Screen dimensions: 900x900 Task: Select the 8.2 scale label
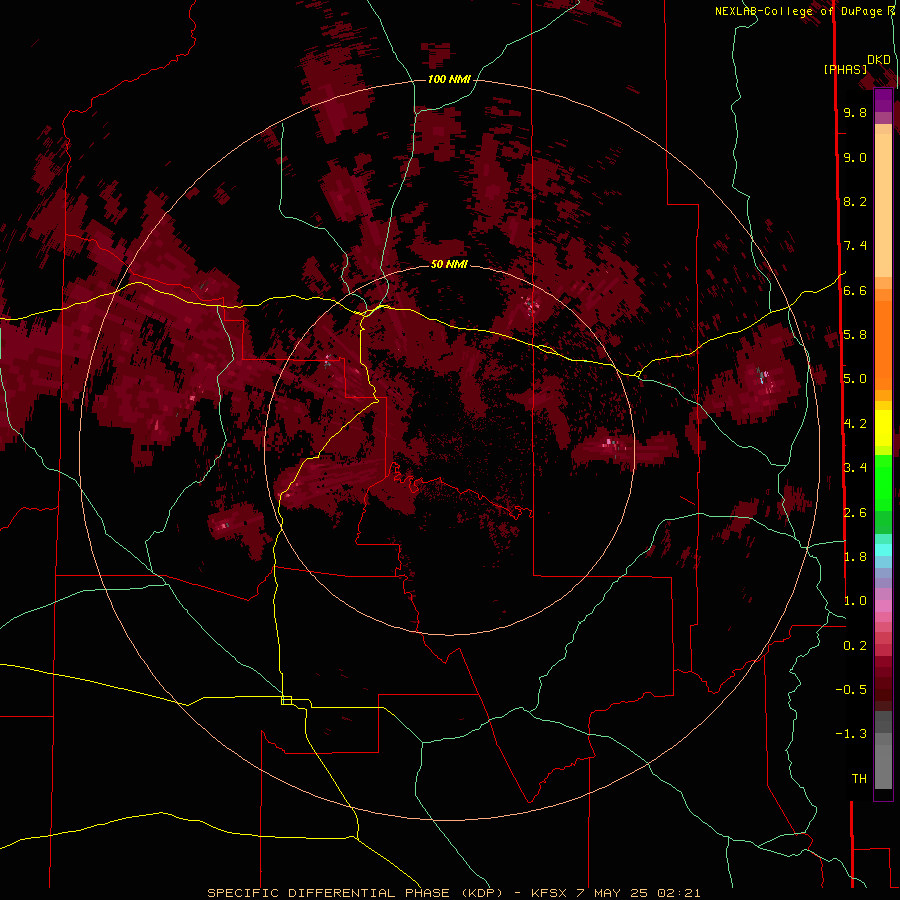pos(855,201)
